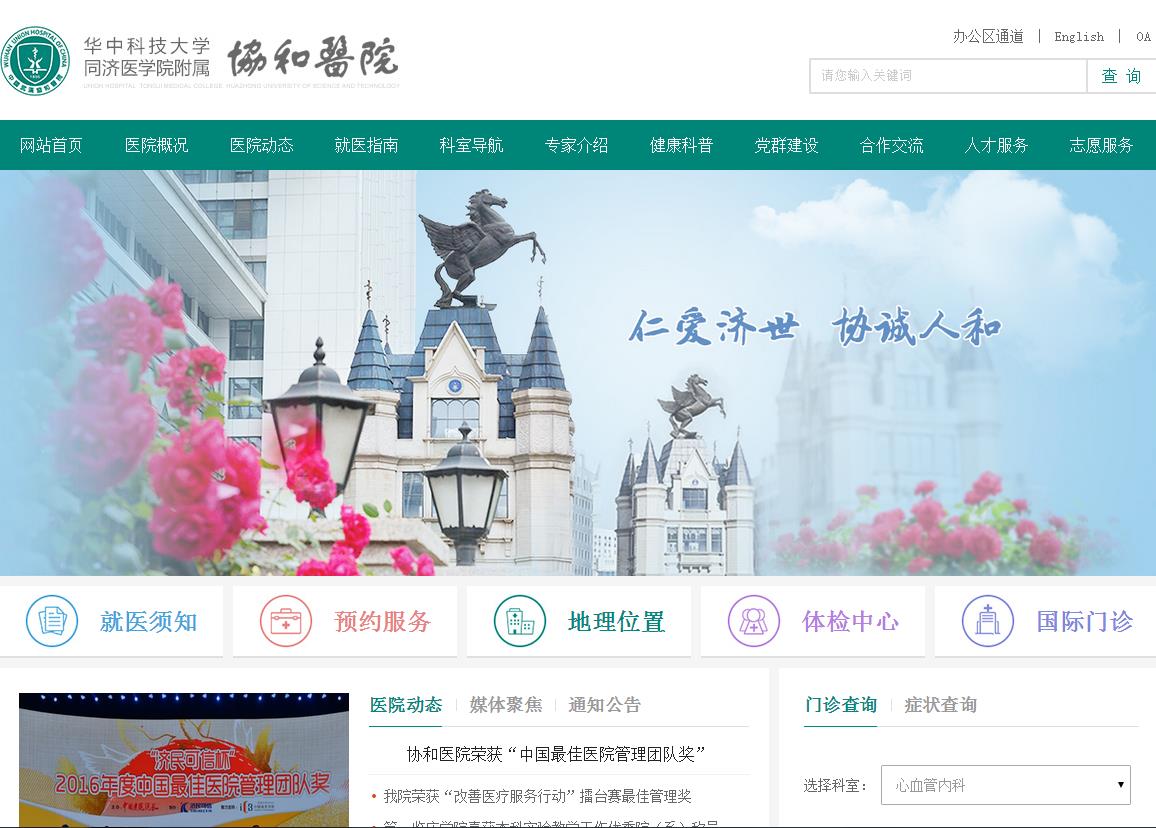Click the 体检中心 people icon
This screenshot has height=828, width=1156.
[x=753, y=621]
